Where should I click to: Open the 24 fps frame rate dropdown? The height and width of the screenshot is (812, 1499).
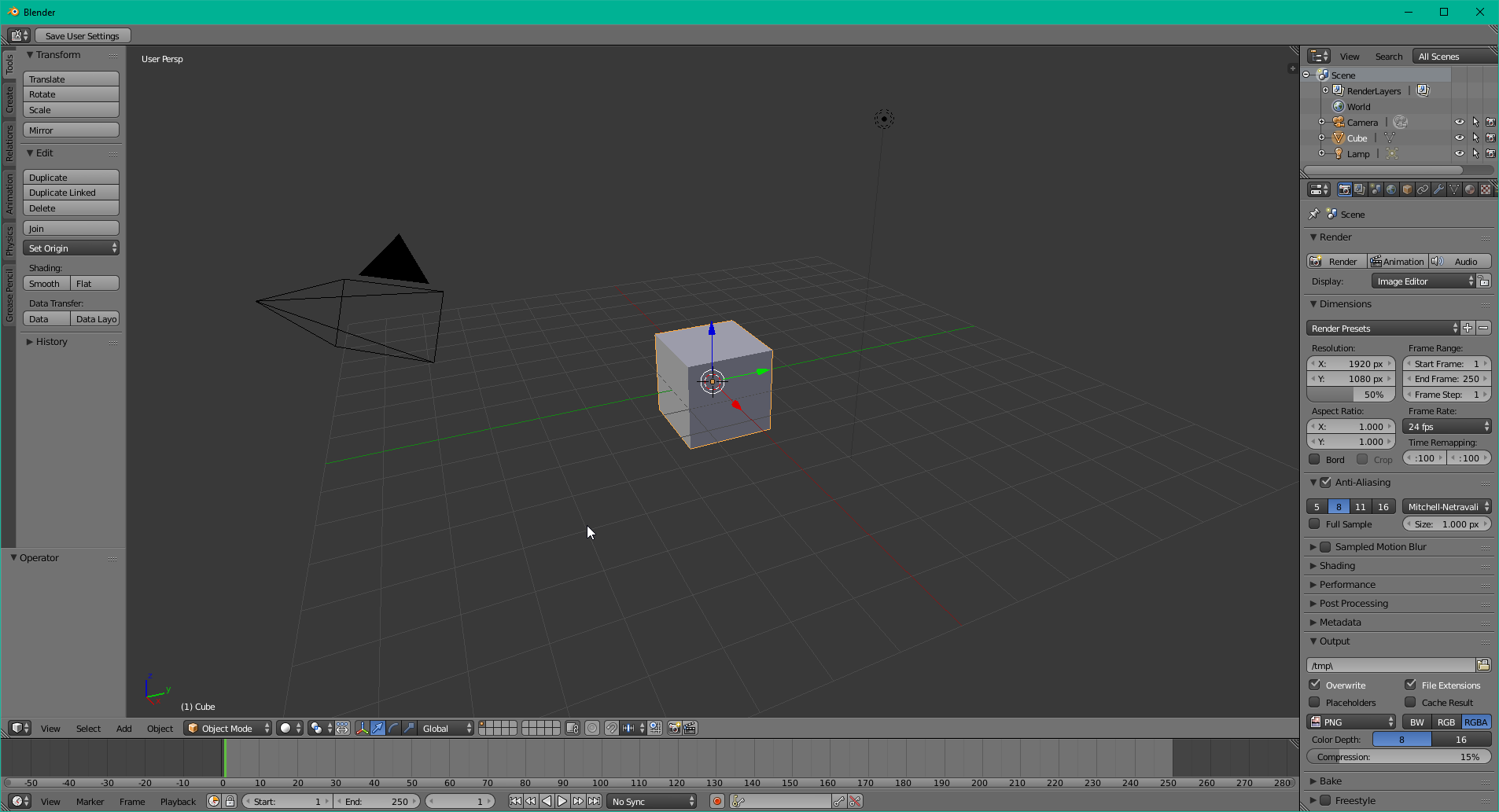tap(1447, 426)
